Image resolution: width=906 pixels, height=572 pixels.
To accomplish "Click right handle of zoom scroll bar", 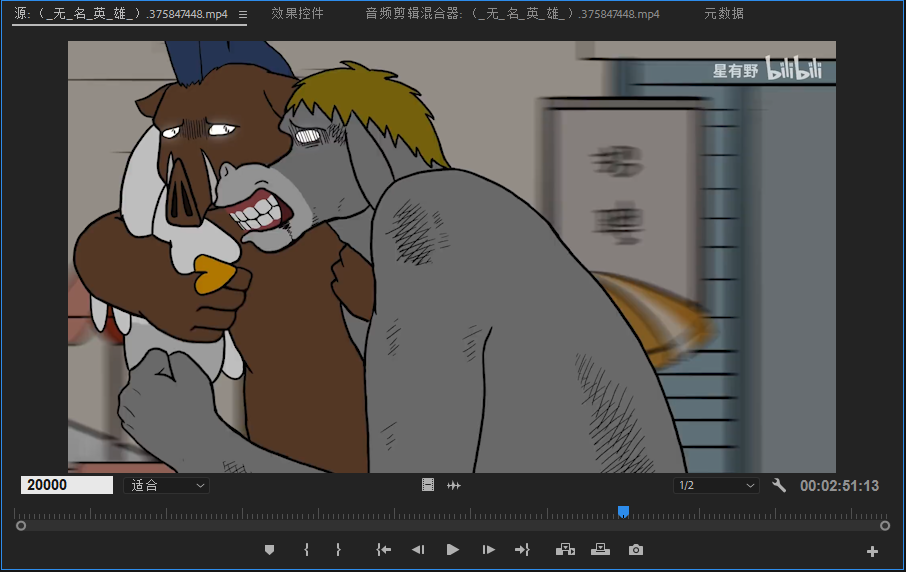I will (x=885, y=526).
